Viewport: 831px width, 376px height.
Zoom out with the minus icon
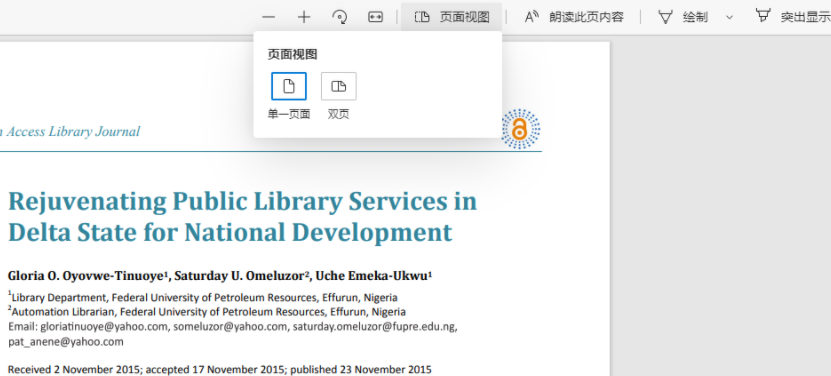pos(269,17)
